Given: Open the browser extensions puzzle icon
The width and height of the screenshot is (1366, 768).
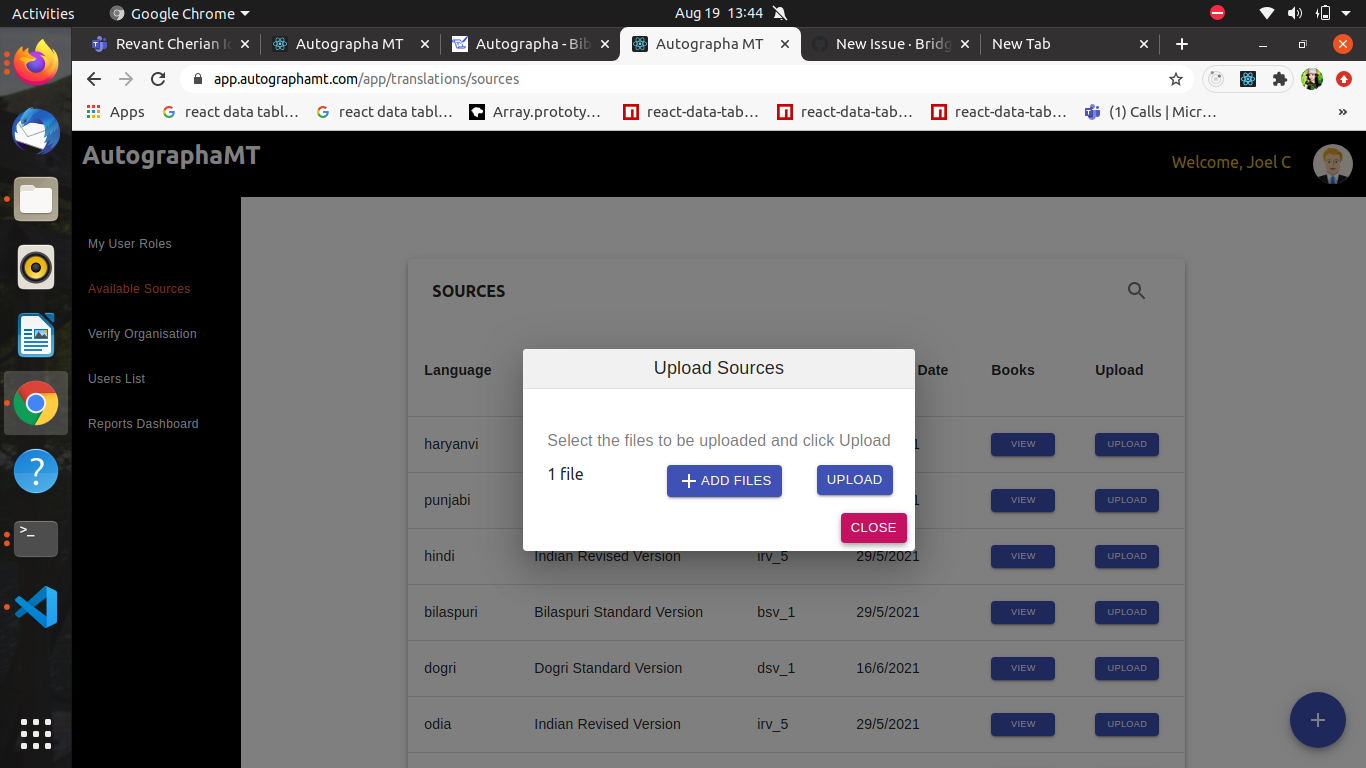Looking at the screenshot, I should (1280, 79).
